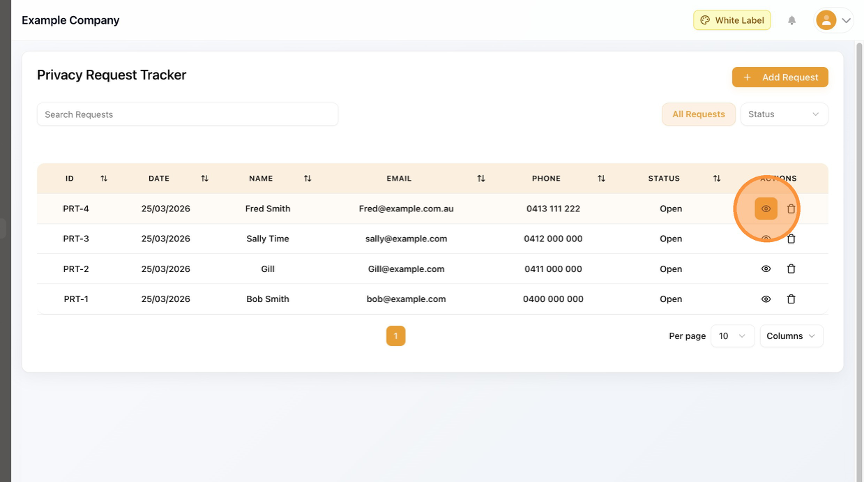Screen dimensions: 864x482
Task: Go to page 1 in pagination
Action: (x=396, y=336)
